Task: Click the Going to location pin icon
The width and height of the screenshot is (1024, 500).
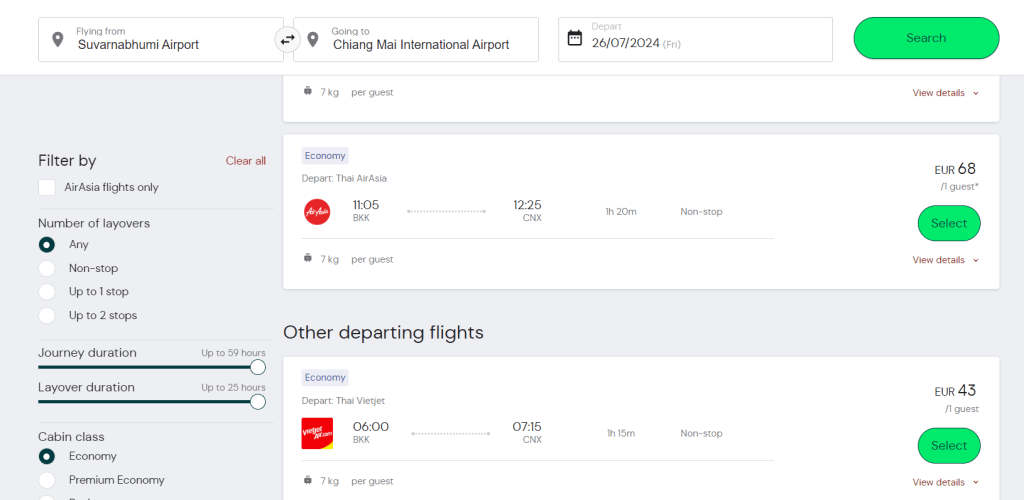Action: pyautogui.click(x=313, y=39)
